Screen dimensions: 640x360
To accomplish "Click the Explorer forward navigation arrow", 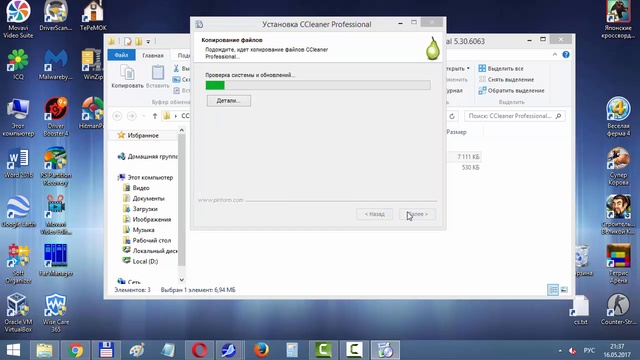I will pos(131,116).
